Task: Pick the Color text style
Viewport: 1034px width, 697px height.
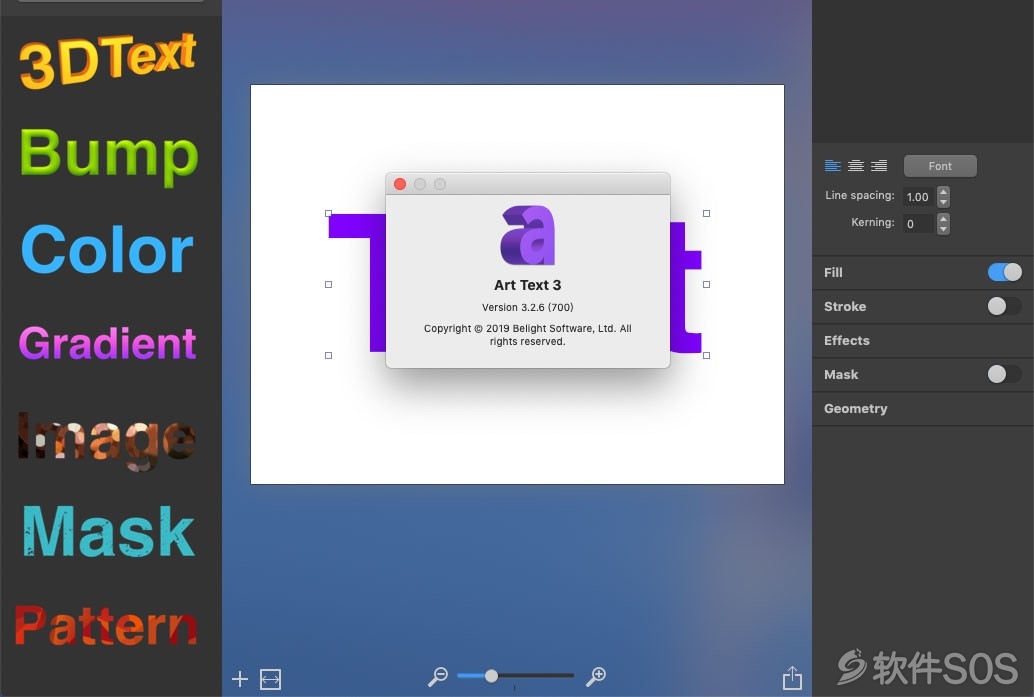Action: [107, 249]
